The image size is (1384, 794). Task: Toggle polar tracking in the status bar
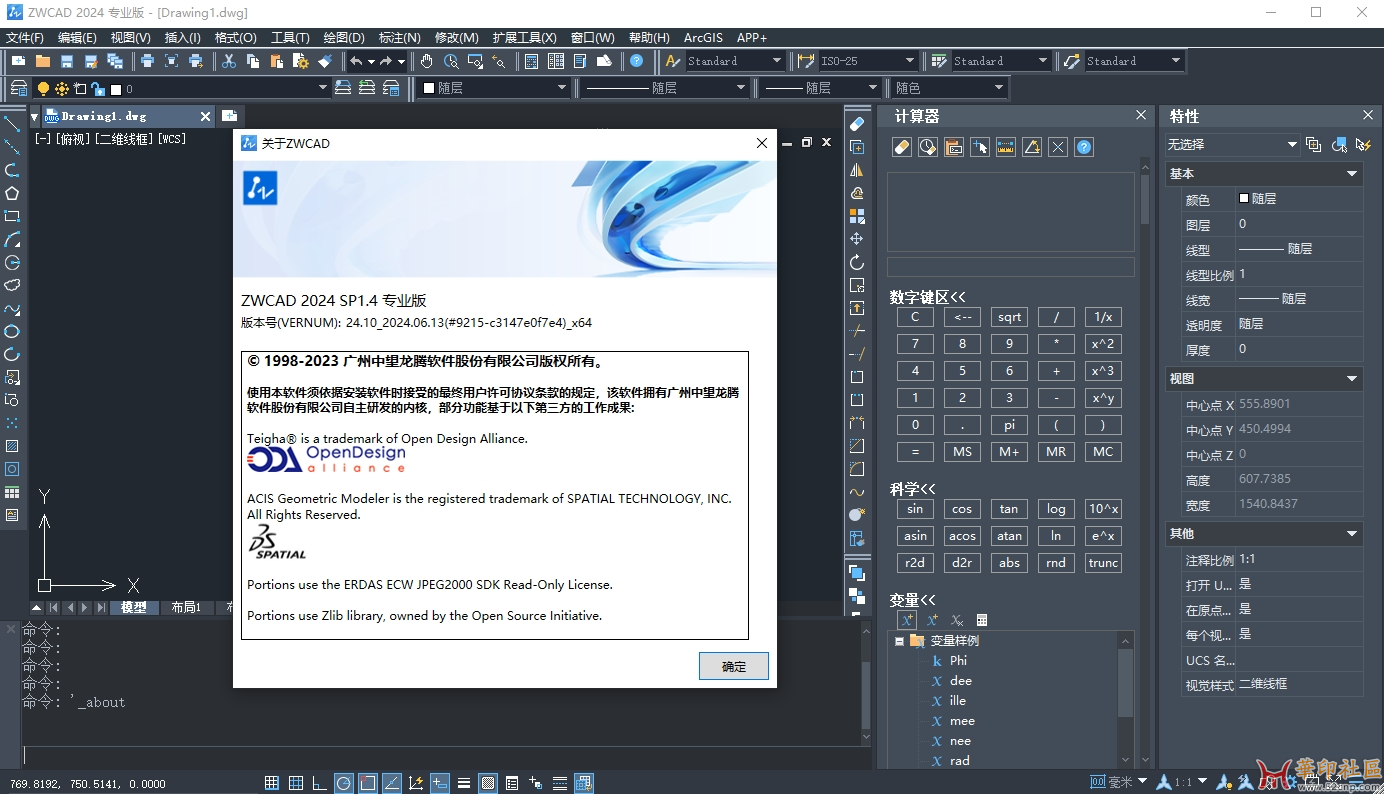pos(344,783)
